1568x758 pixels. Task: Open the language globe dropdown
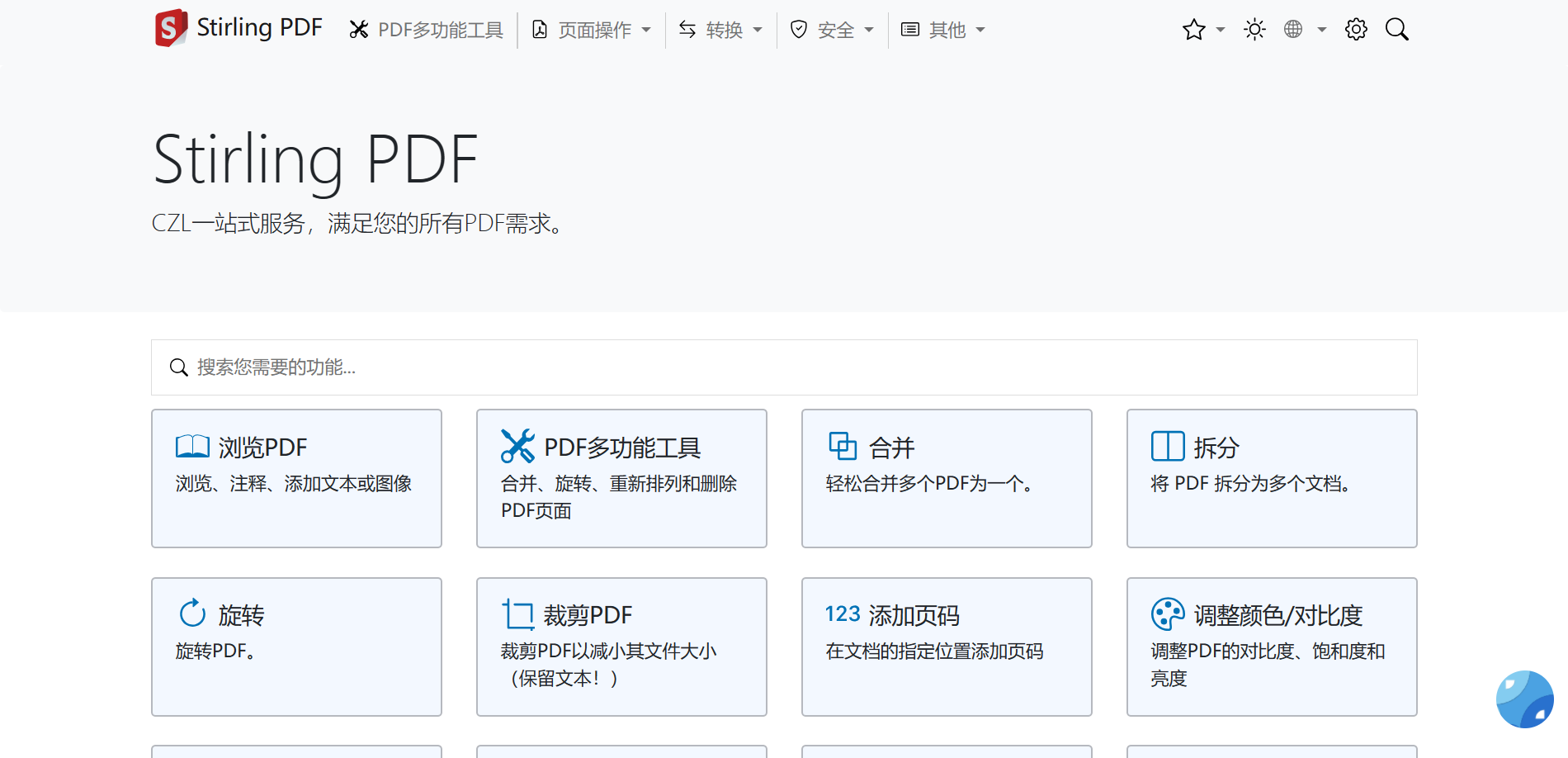(1304, 30)
